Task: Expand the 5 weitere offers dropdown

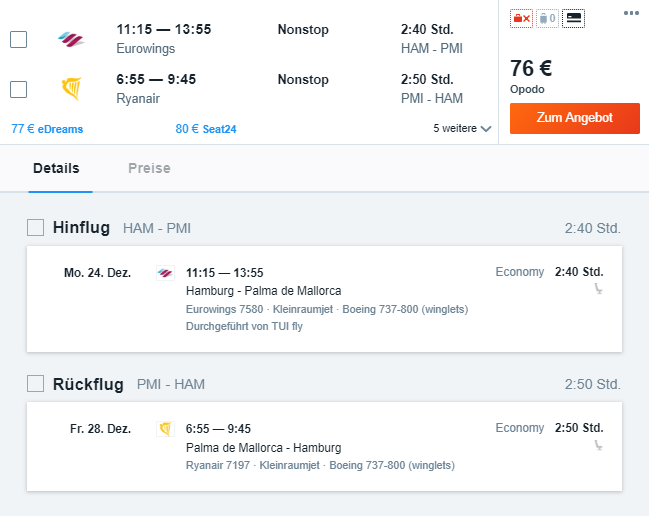Action: (462, 129)
